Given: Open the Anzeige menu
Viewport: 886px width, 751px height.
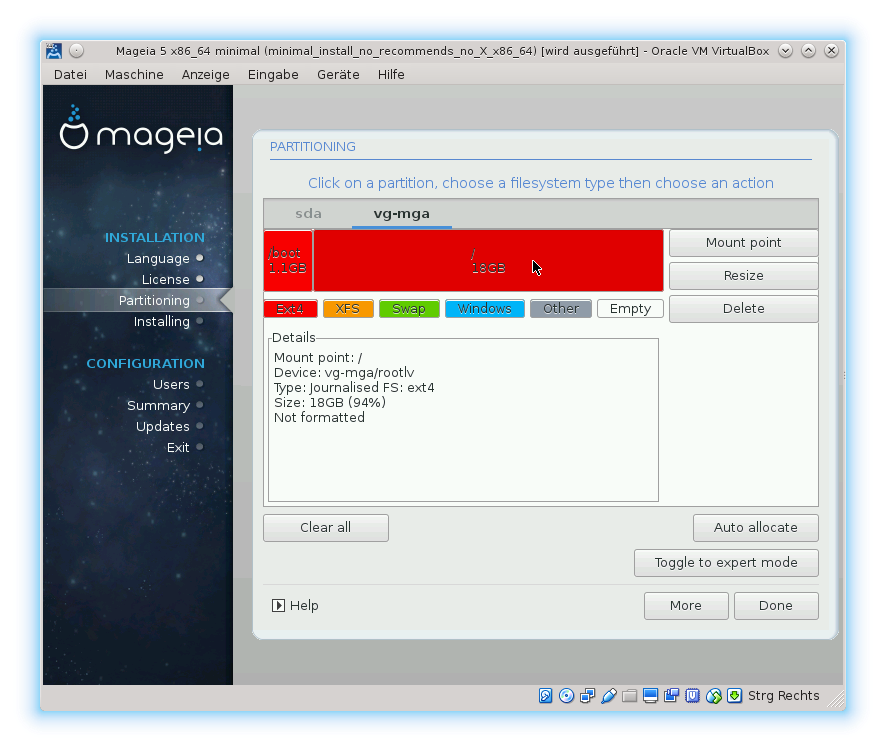Looking at the screenshot, I should point(206,75).
